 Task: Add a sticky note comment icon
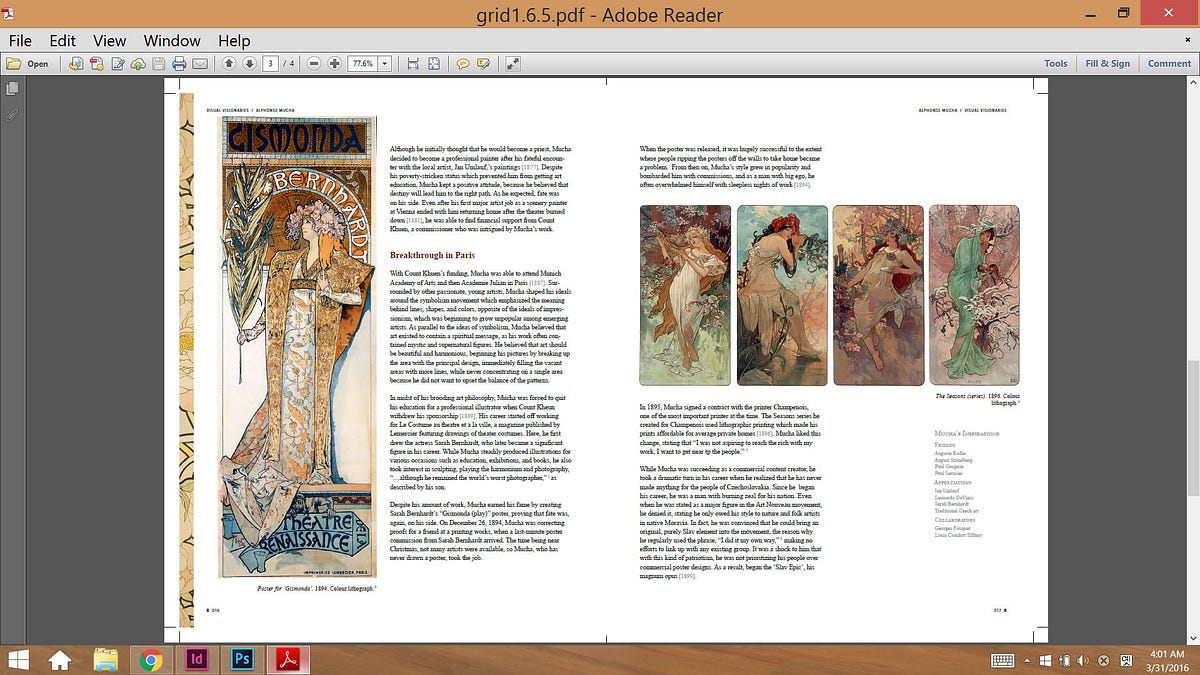(464, 63)
